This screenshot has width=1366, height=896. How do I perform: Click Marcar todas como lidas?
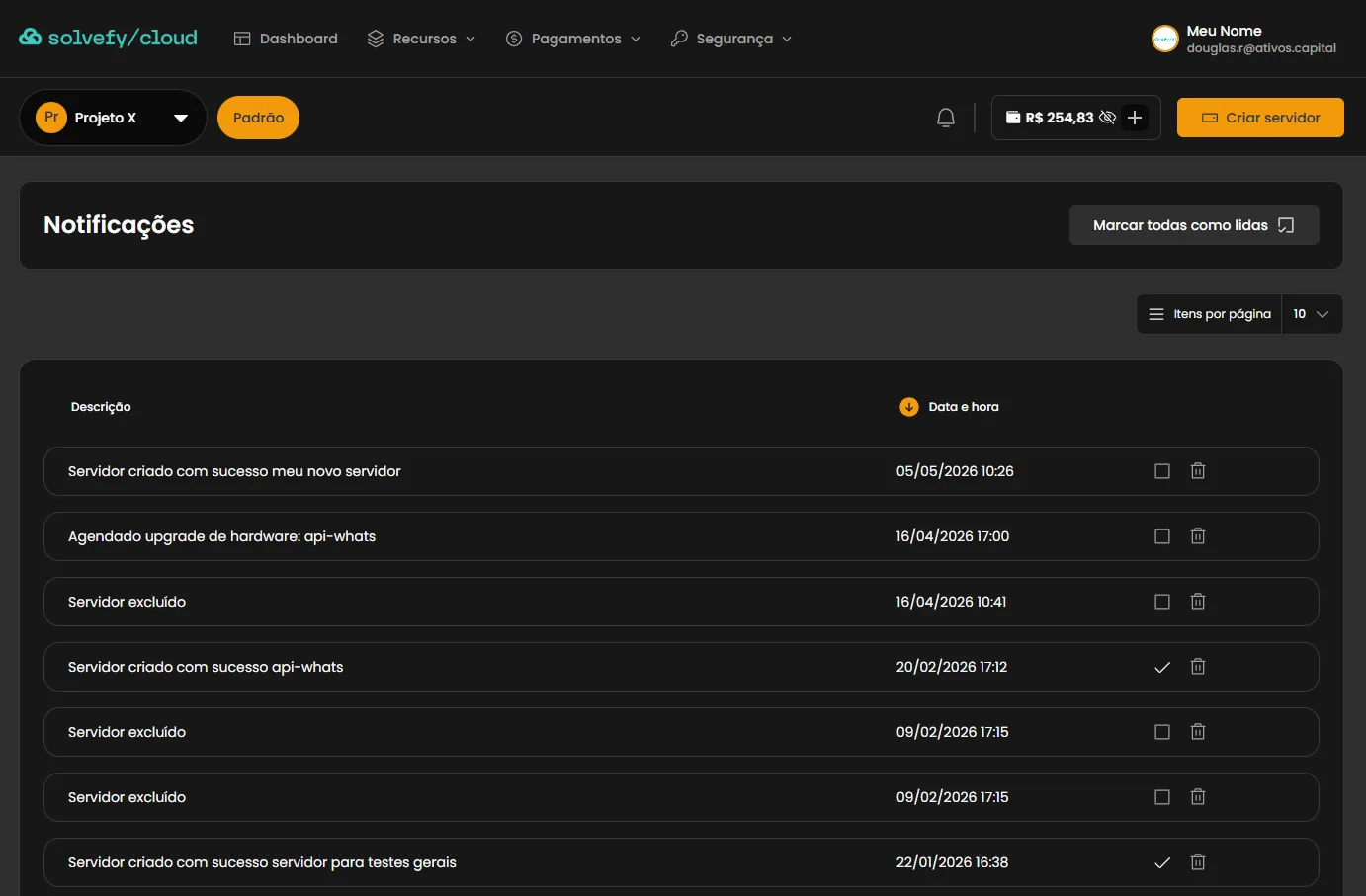click(x=1194, y=225)
